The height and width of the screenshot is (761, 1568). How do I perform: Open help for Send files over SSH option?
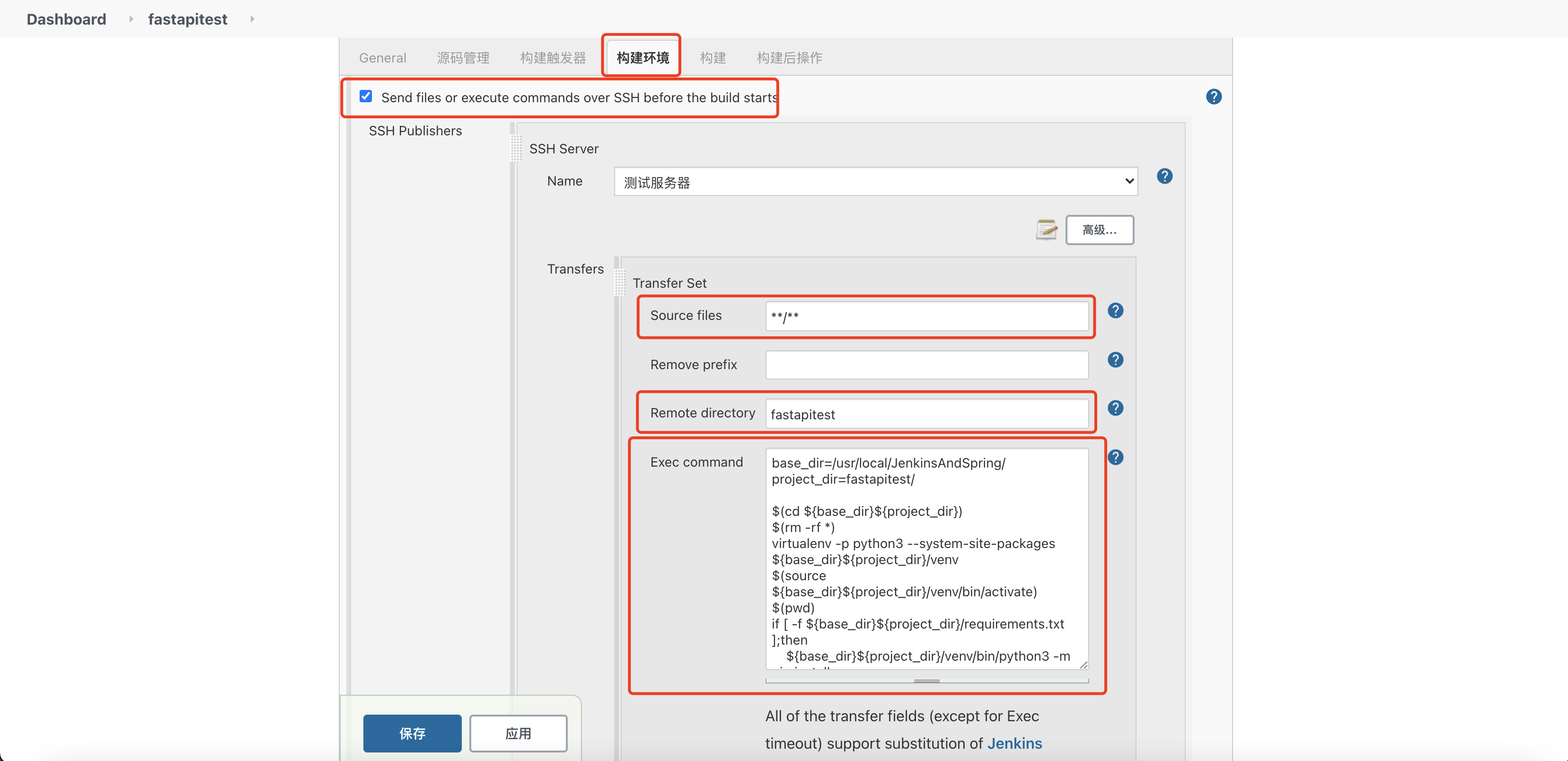[1213, 97]
